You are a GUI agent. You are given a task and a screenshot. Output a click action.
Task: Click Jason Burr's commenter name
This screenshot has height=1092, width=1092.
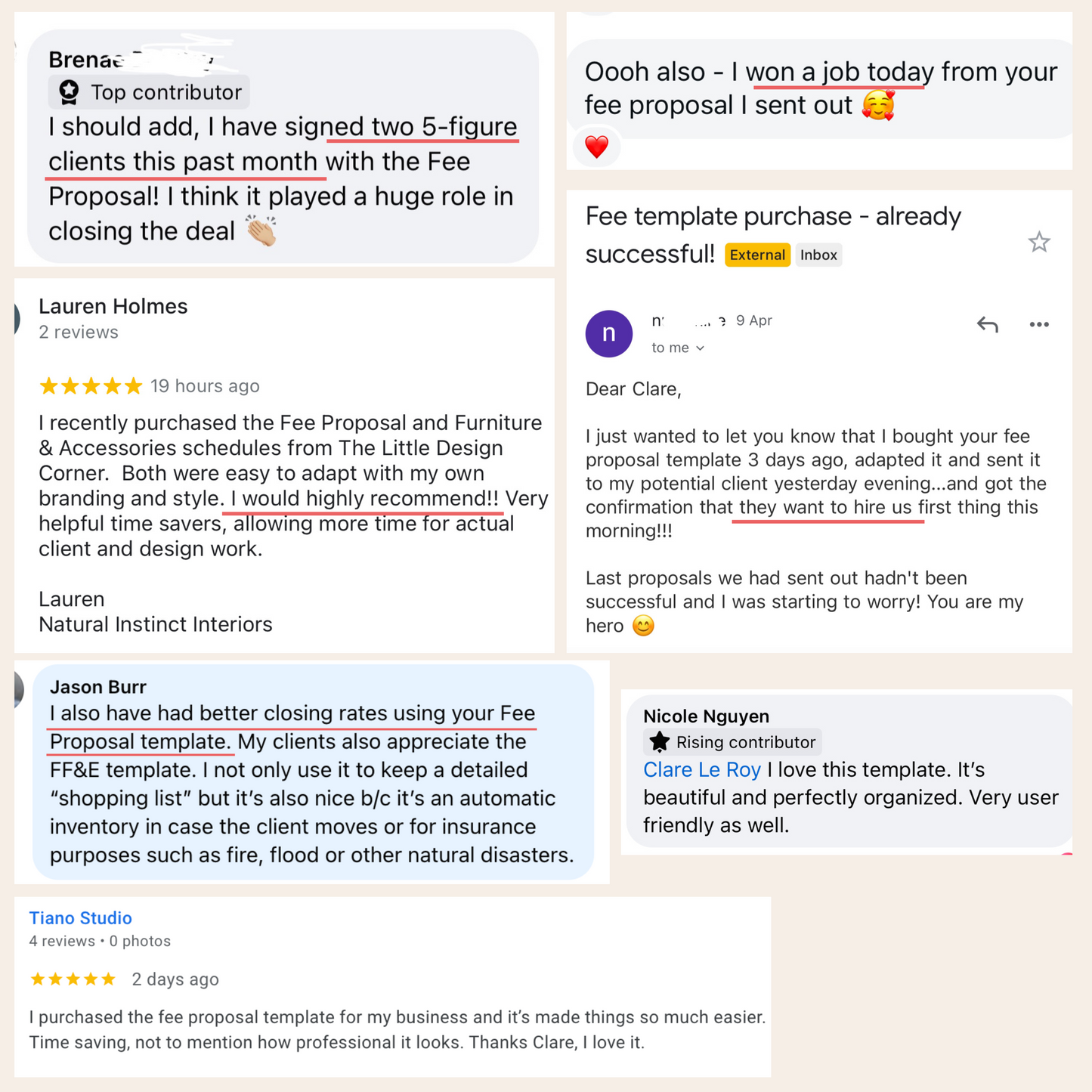[x=97, y=687]
